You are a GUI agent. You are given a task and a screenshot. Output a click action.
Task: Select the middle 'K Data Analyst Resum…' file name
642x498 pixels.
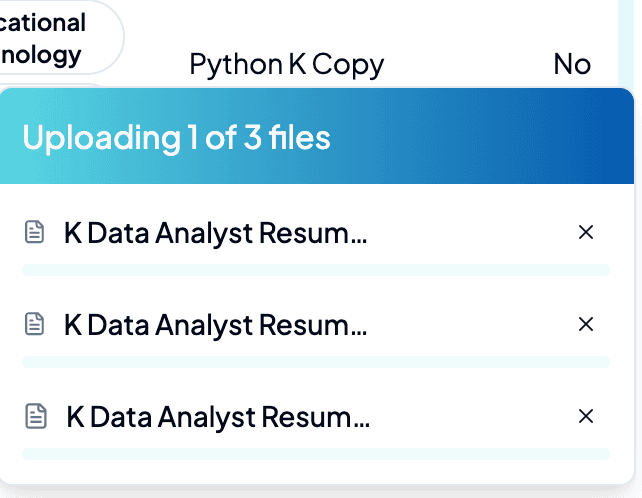pos(215,325)
